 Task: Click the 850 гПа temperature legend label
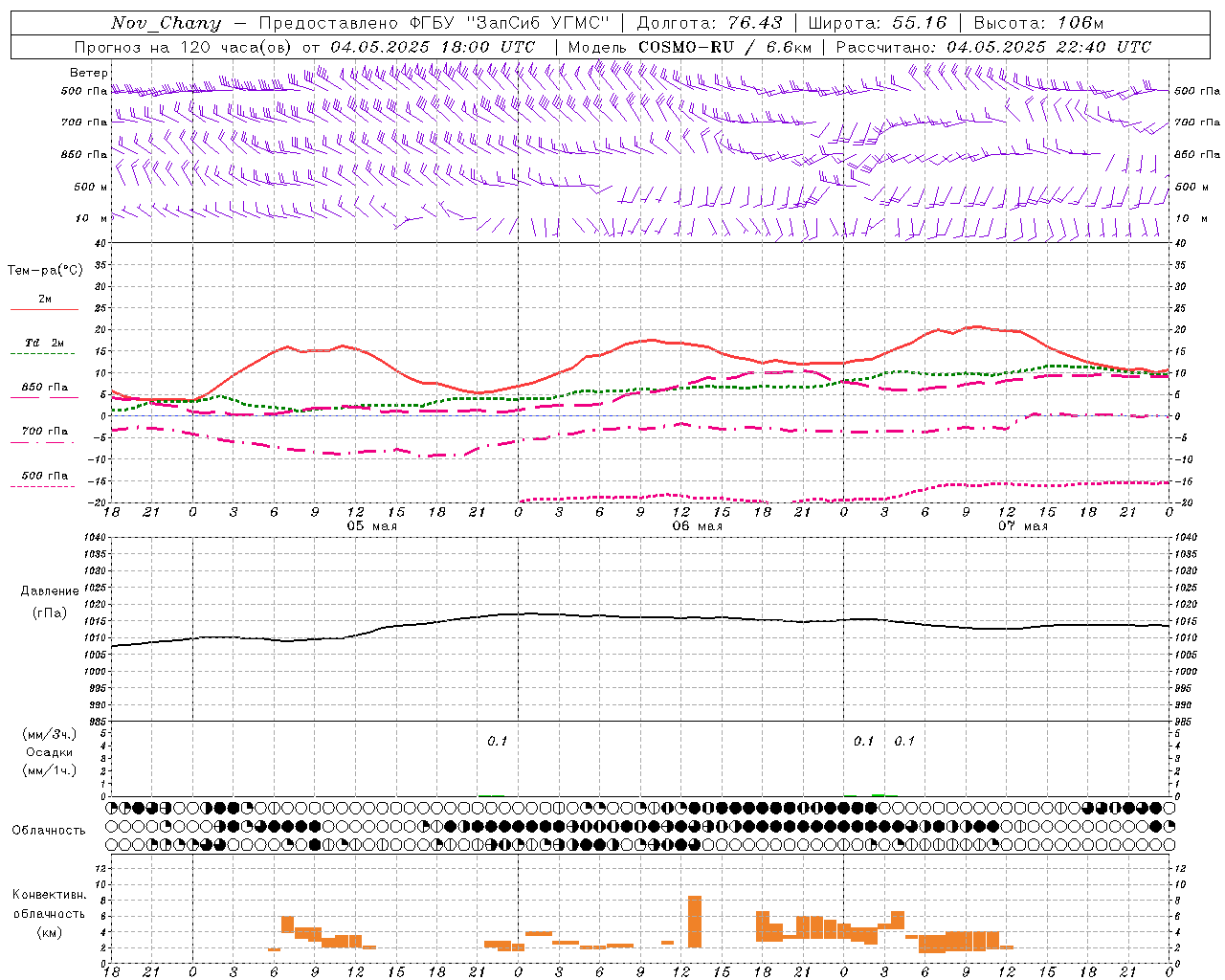point(44,388)
